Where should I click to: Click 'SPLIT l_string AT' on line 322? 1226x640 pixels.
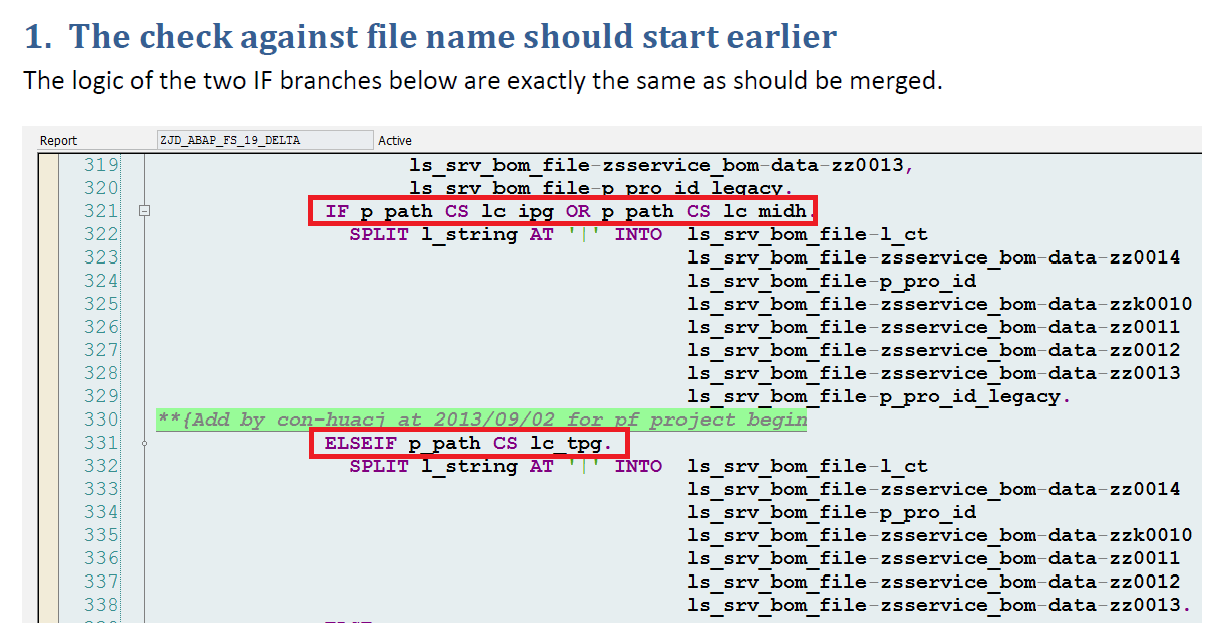pos(452,235)
